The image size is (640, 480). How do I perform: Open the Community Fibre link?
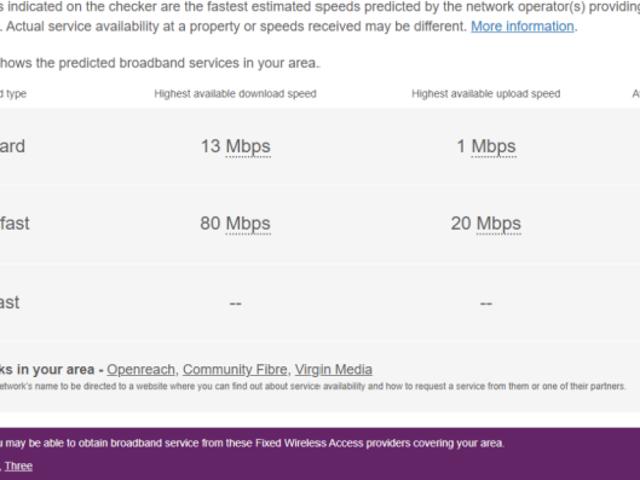click(235, 369)
